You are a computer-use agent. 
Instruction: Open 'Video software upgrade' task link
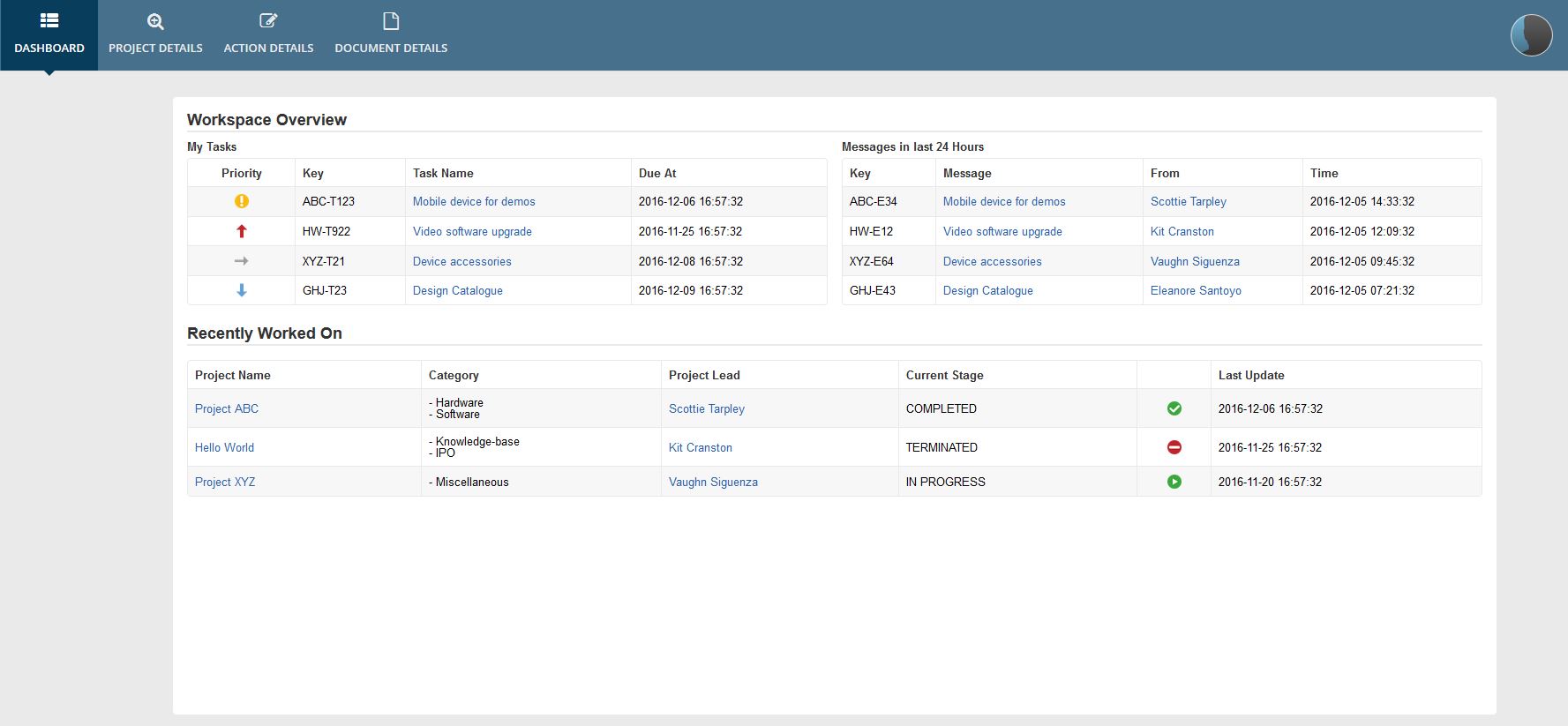[x=472, y=231]
